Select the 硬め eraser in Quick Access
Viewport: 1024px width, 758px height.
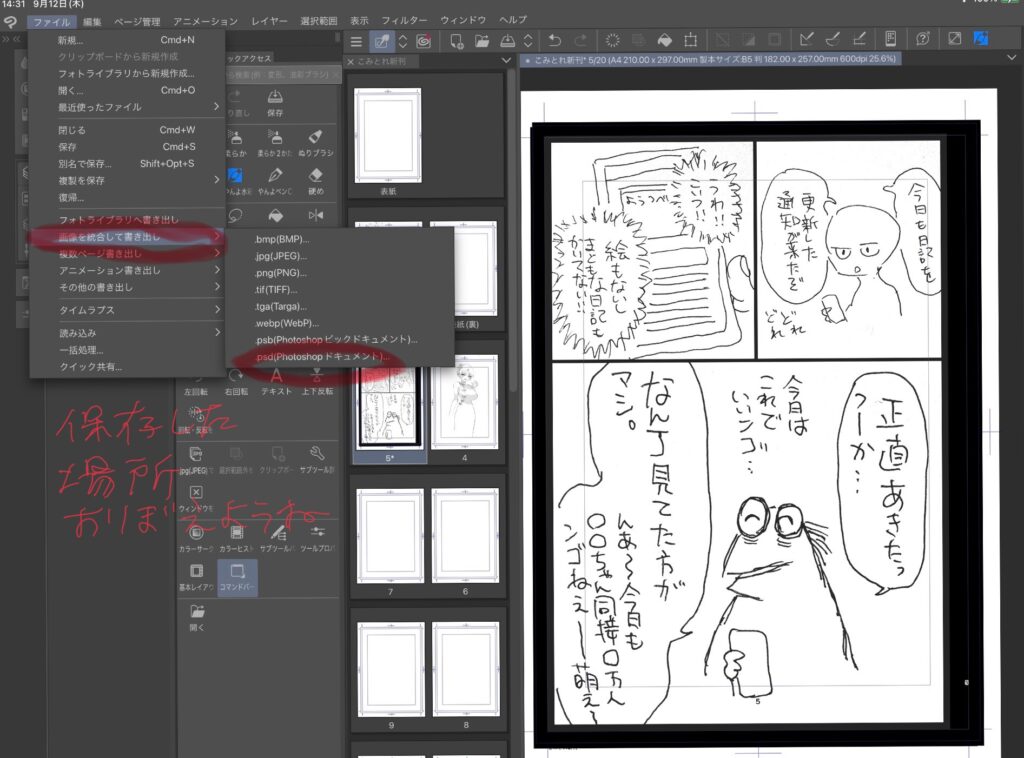[316, 176]
